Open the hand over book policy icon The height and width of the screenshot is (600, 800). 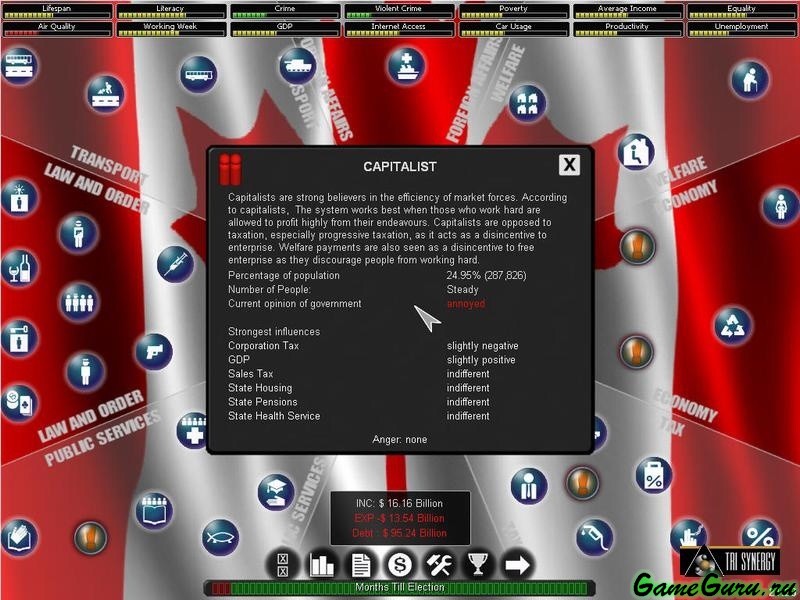19,537
